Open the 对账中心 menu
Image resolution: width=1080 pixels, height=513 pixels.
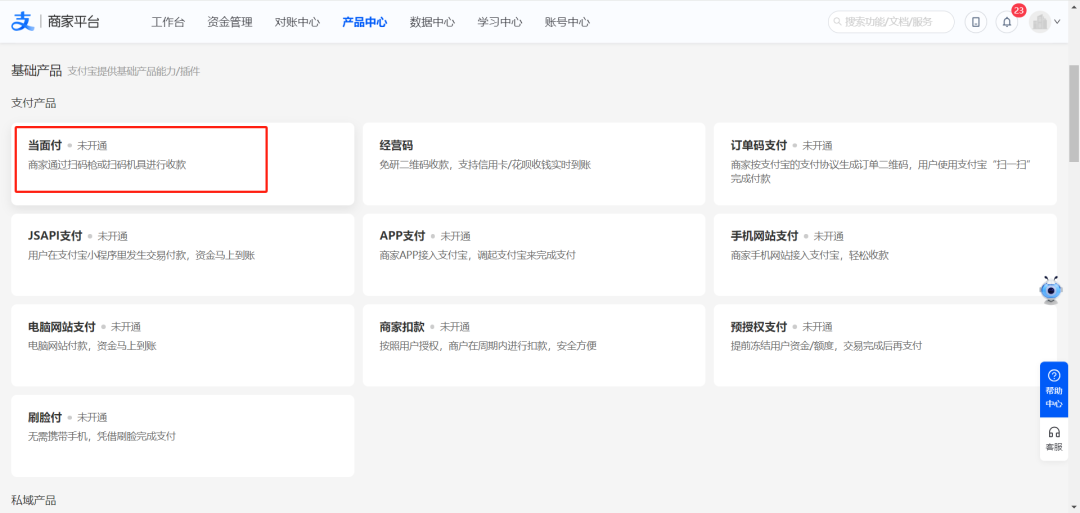coord(298,22)
